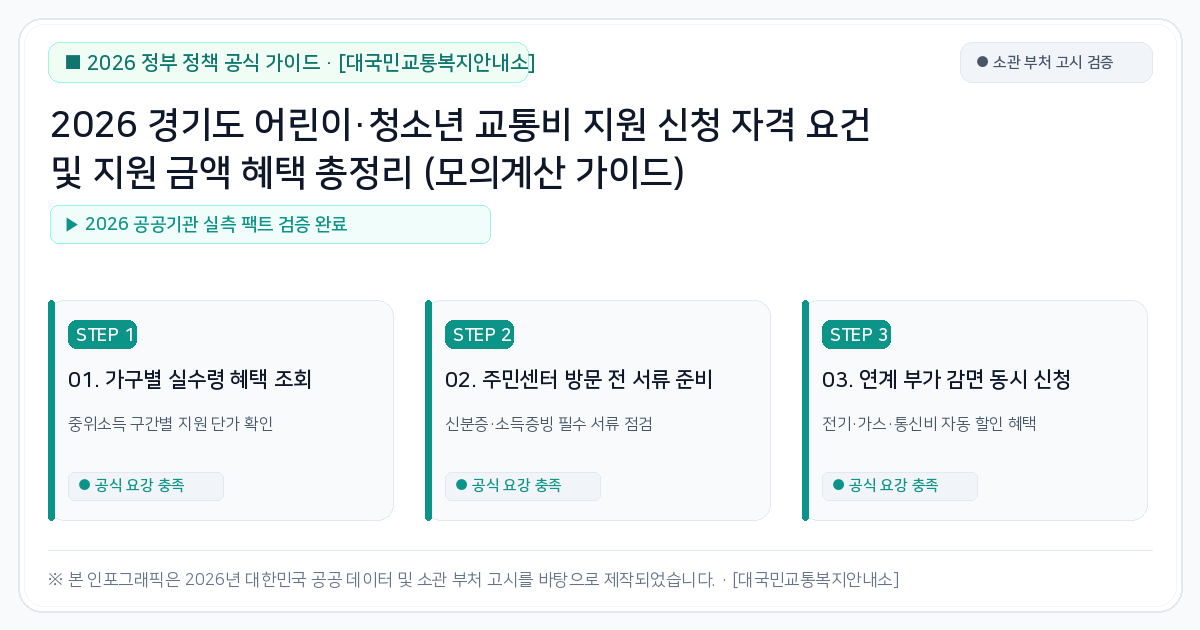
Task: Expand the 2026 공공기관 실측 팩트 검증 완료 banner
Action: pos(270,224)
